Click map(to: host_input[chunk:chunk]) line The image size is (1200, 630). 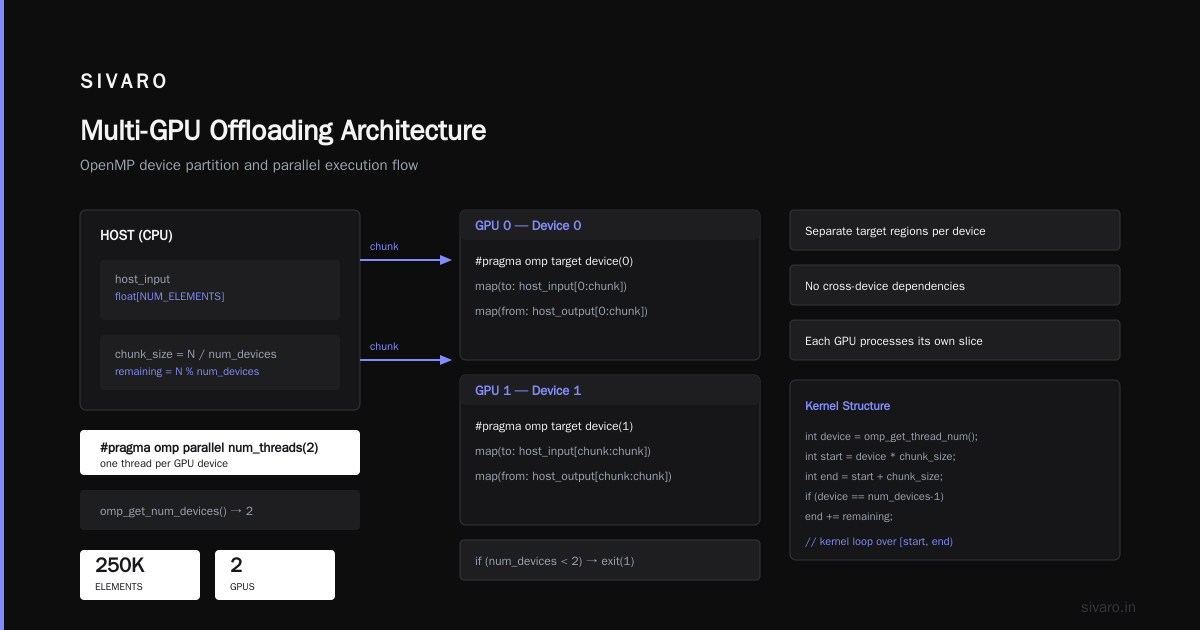pyautogui.click(x=563, y=451)
